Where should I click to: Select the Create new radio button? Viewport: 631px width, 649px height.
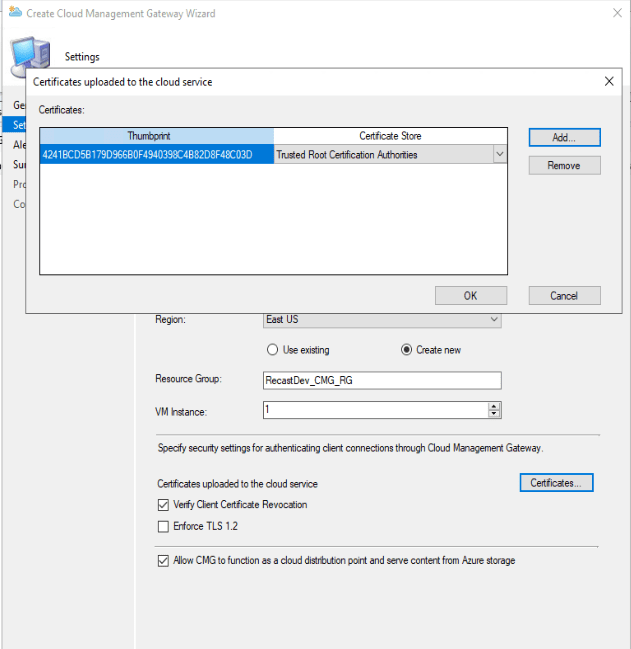406,350
